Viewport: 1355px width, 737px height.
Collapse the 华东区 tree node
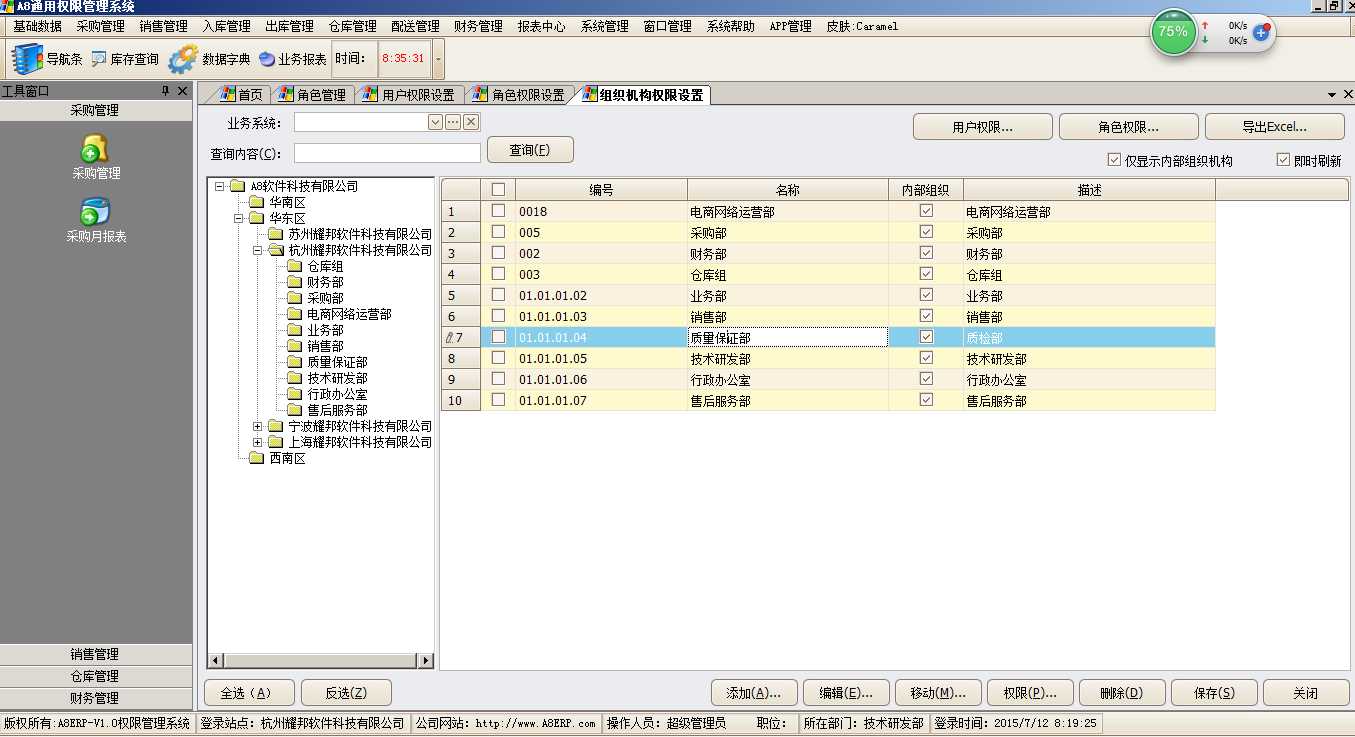[x=239, y=218]
